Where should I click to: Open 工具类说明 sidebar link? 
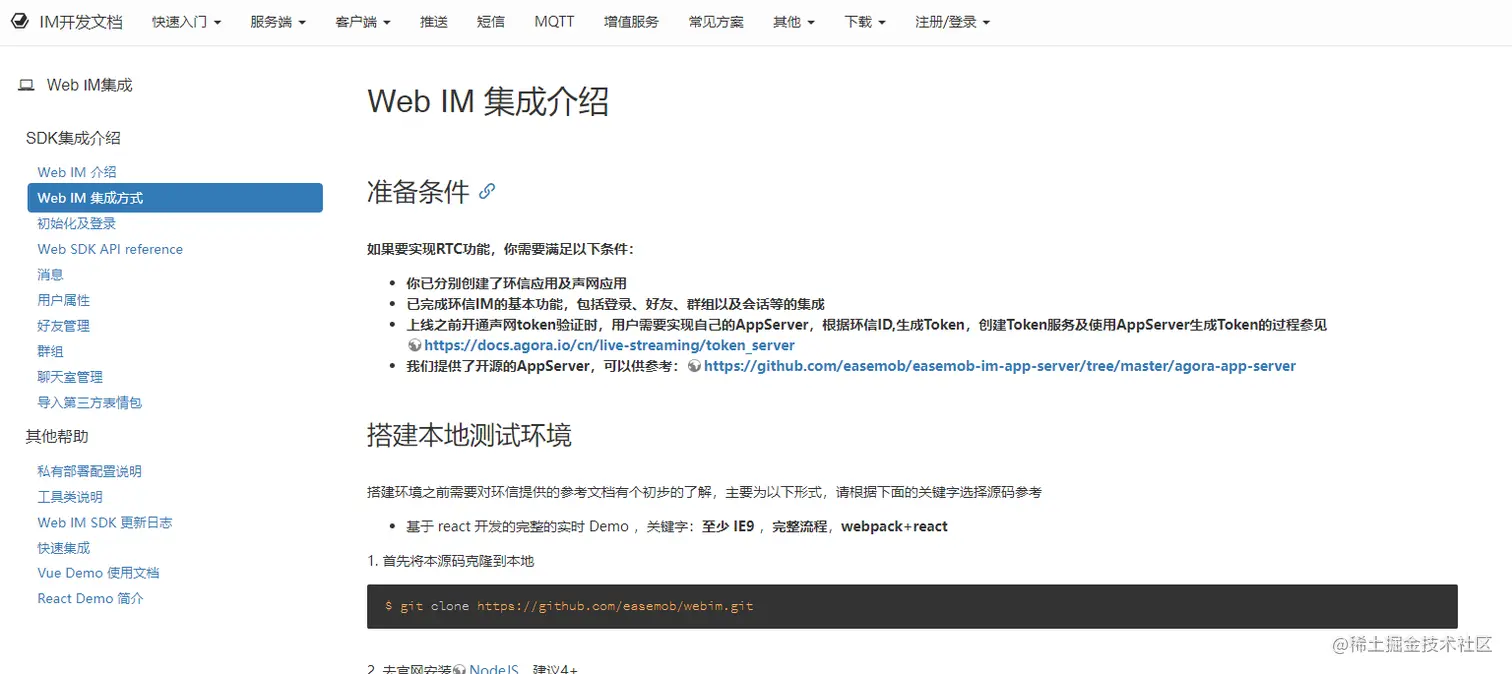[70, 497]
